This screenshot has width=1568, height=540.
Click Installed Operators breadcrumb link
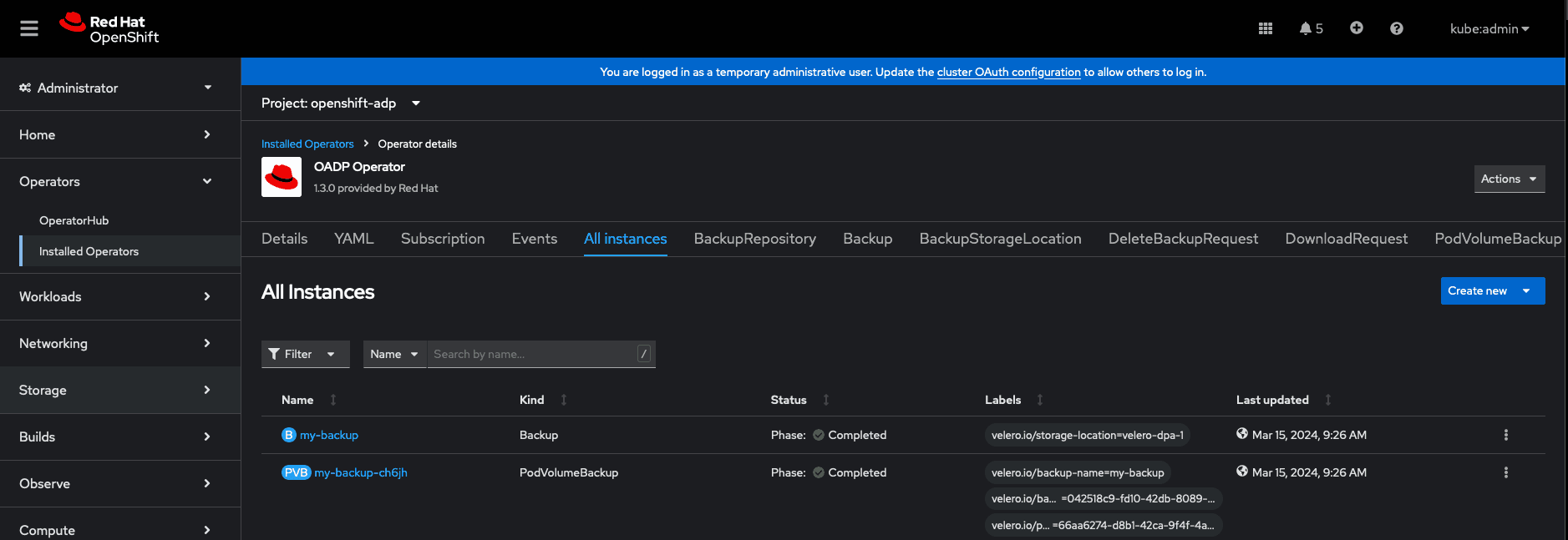tap(307, 144)
